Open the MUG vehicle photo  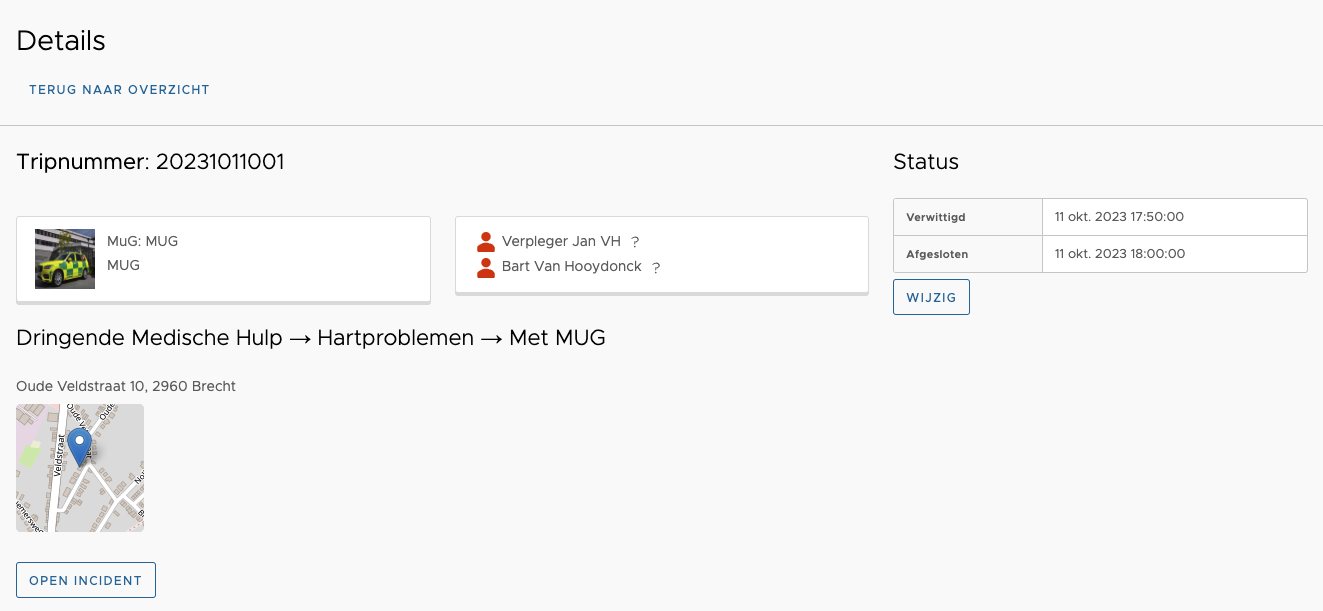click(65, 259)
